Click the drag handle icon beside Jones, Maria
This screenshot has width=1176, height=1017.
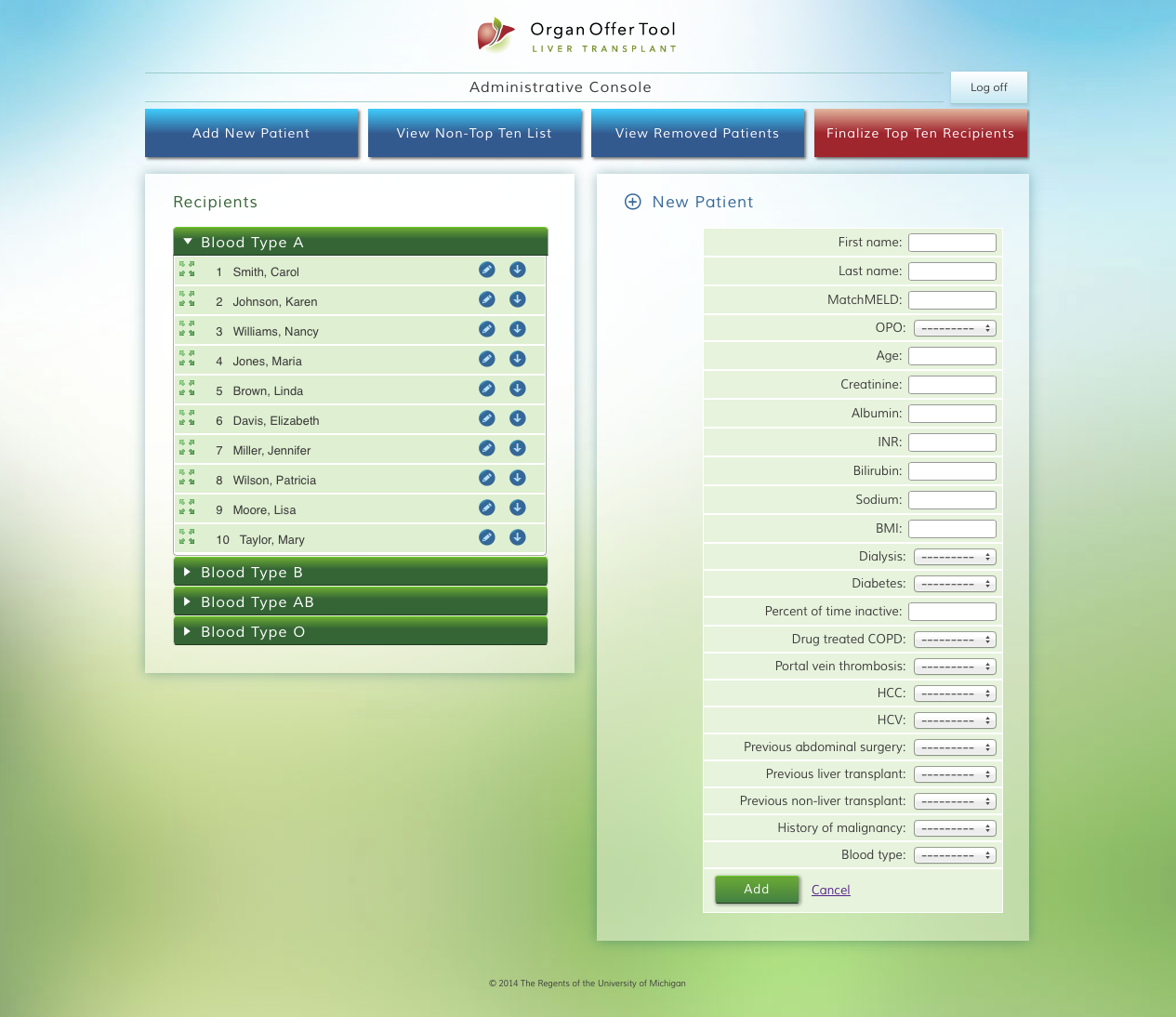(x=187, y=359)
